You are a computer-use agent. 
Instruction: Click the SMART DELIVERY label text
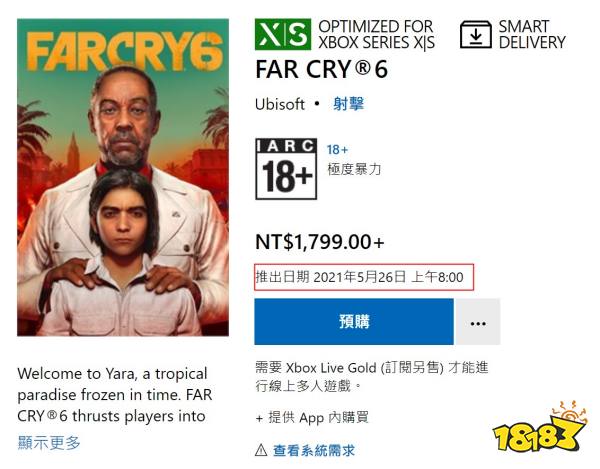(532, 34)
